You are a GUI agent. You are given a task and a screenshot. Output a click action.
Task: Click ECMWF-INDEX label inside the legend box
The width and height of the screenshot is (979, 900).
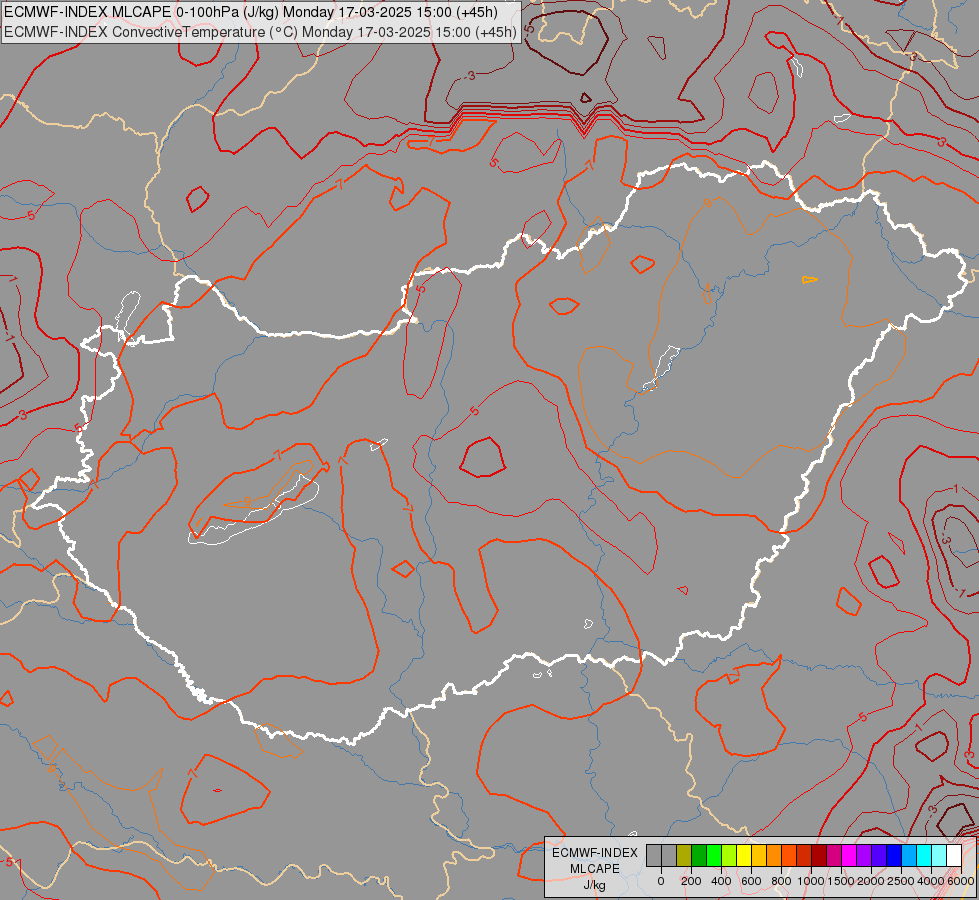click(x=595, y=853)
